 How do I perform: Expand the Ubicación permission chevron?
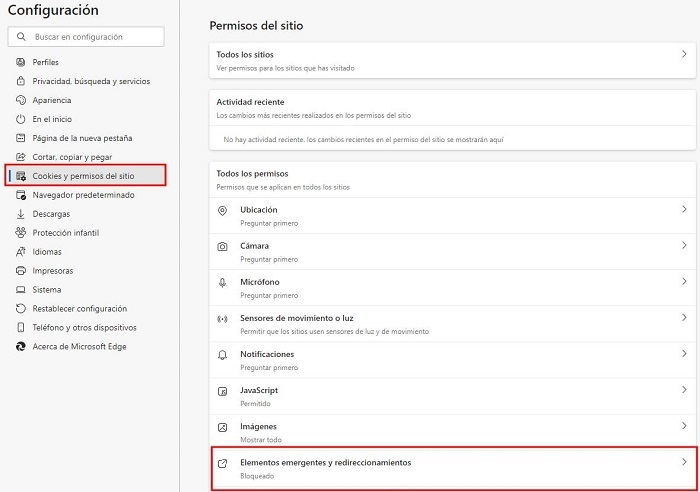coord(684,209)
